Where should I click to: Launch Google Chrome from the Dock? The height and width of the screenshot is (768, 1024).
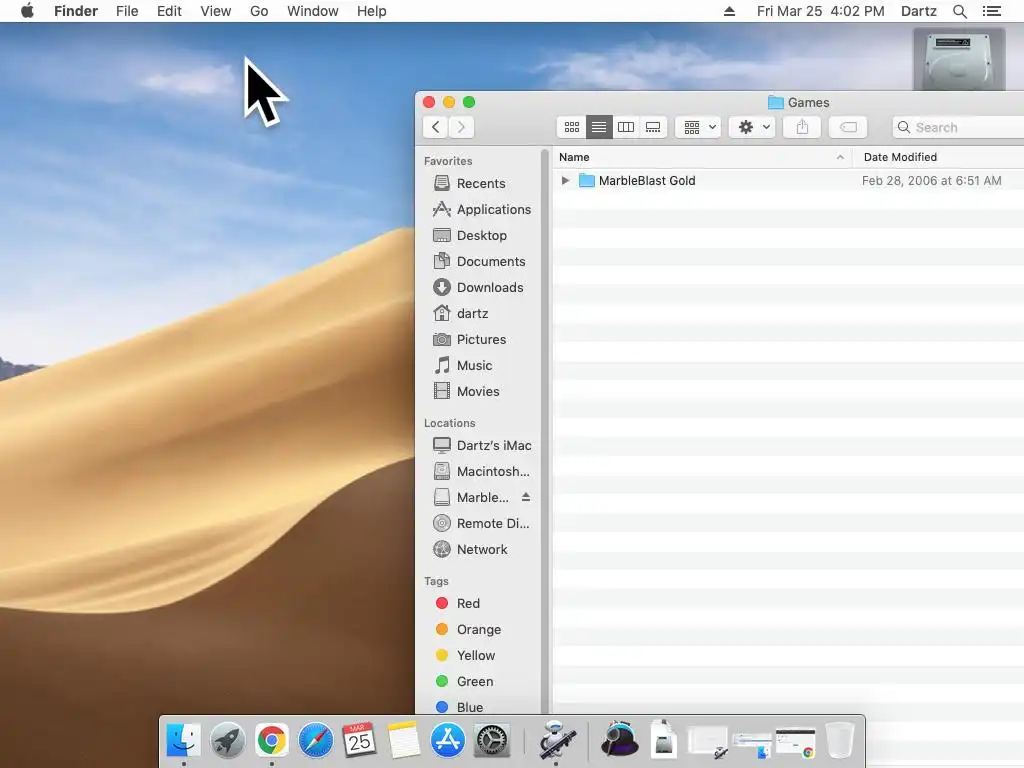point(272,741)
